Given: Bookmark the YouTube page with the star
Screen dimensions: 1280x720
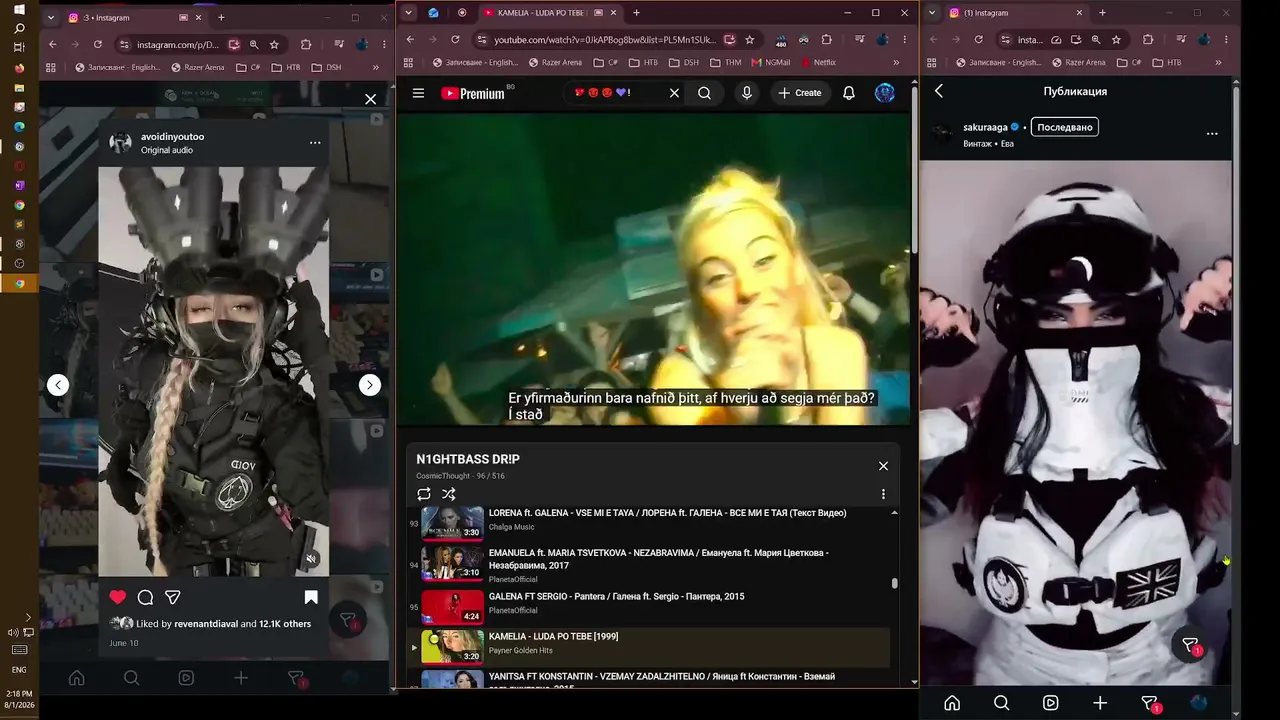Looking at the screenshot, I should tap(749, 40).
